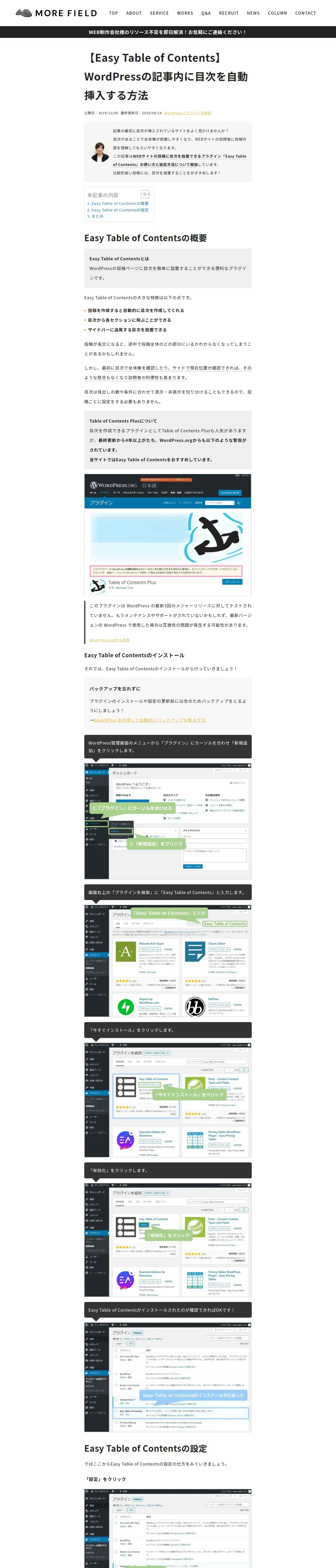
Task: Open the 有効化 をクリック callout screenshot
Action: (168, 1240)
